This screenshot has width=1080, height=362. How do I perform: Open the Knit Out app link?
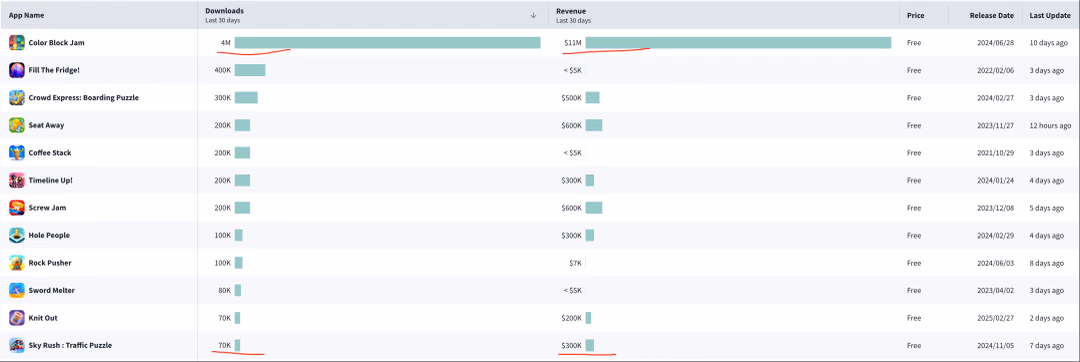[x=42, y=318]
